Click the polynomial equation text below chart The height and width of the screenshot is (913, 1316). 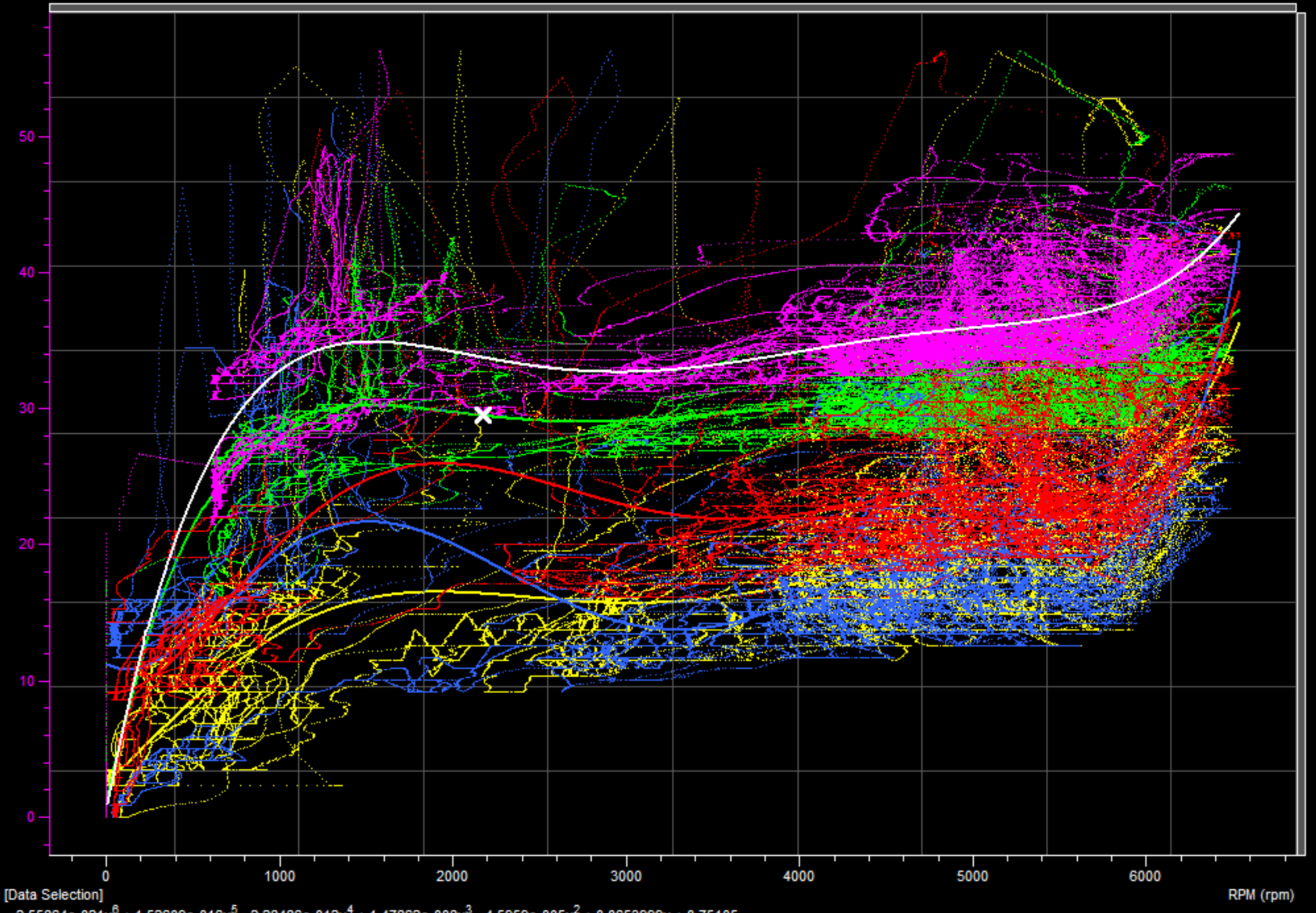pyautogui.click(x=375, y=910)
